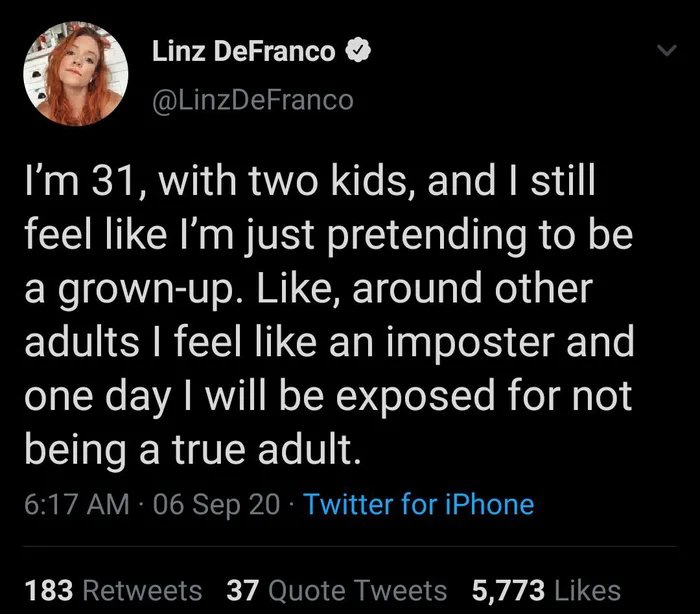
Task: Click the 37 quote tweet count number
Action: click(x=242, y=590)
